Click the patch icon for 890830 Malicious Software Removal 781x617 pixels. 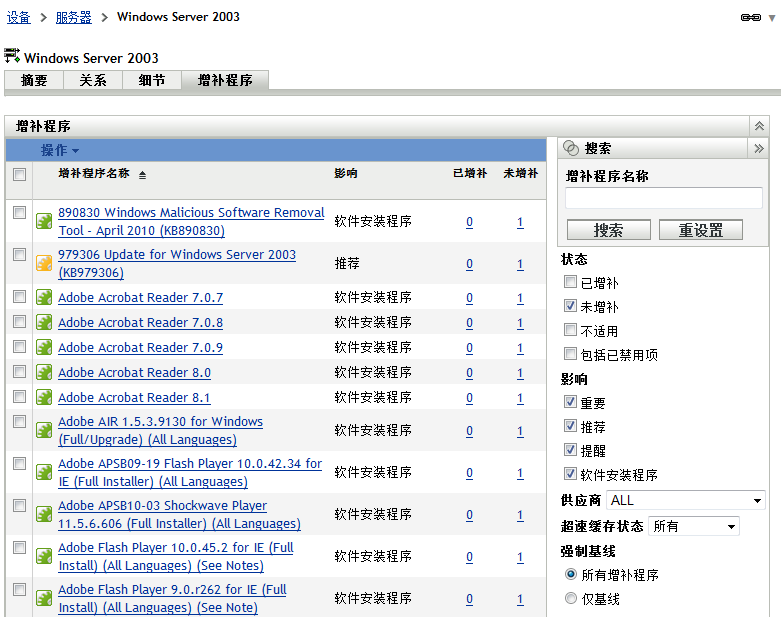[x=44, y=221]
